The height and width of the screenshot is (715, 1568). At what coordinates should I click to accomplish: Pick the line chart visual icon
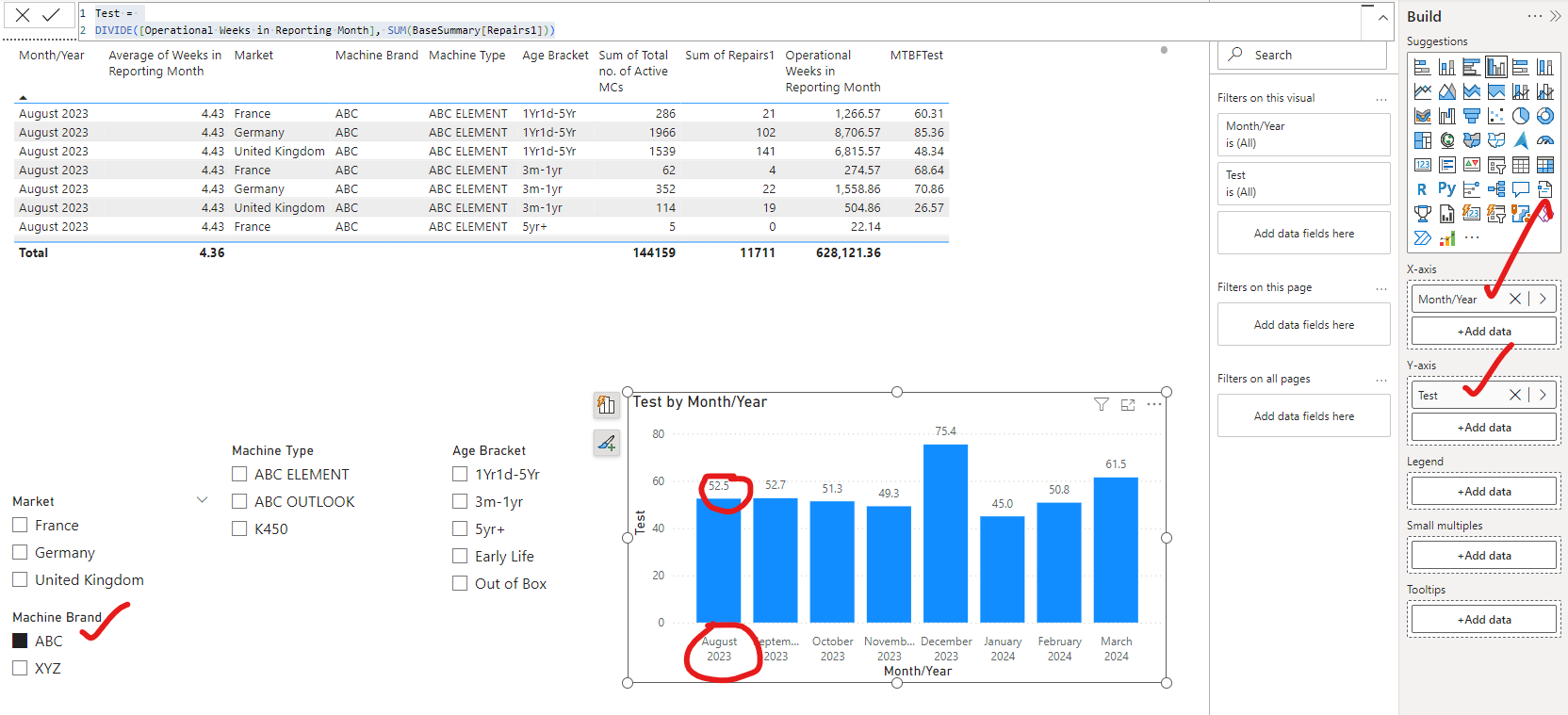tap(1423, 91)
